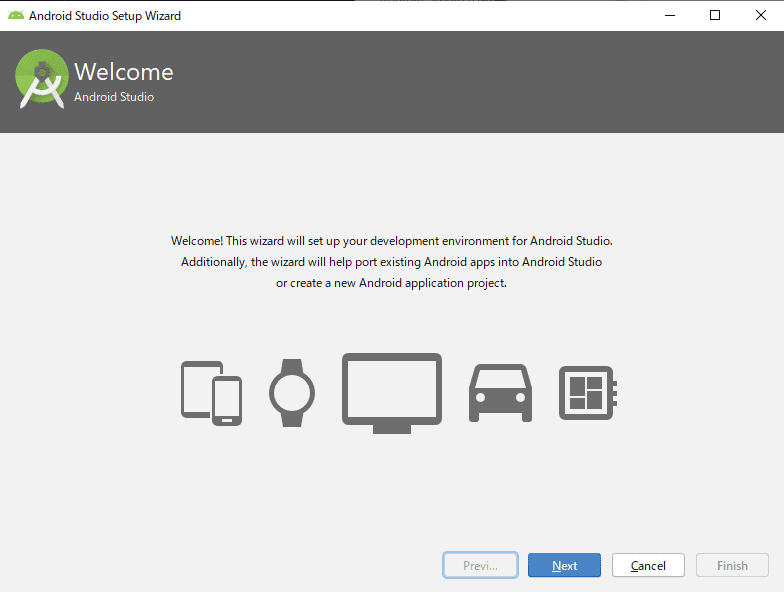Minimize the Setup Wizard window
The width and height of the screenshot is (784, 592).
tap(670, 16)
